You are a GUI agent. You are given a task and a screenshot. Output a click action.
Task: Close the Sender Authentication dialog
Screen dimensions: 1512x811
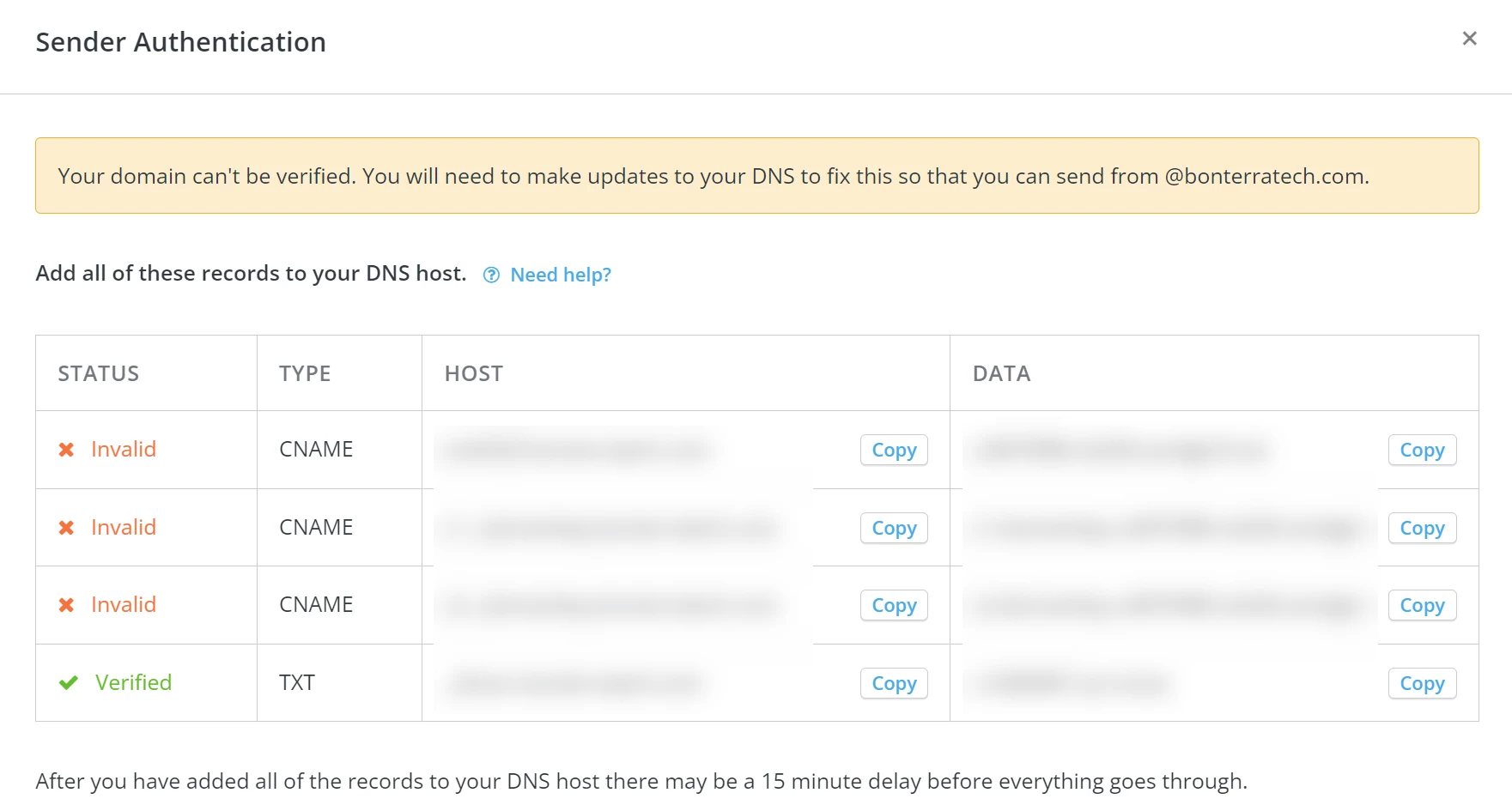tap(1469, 38)
